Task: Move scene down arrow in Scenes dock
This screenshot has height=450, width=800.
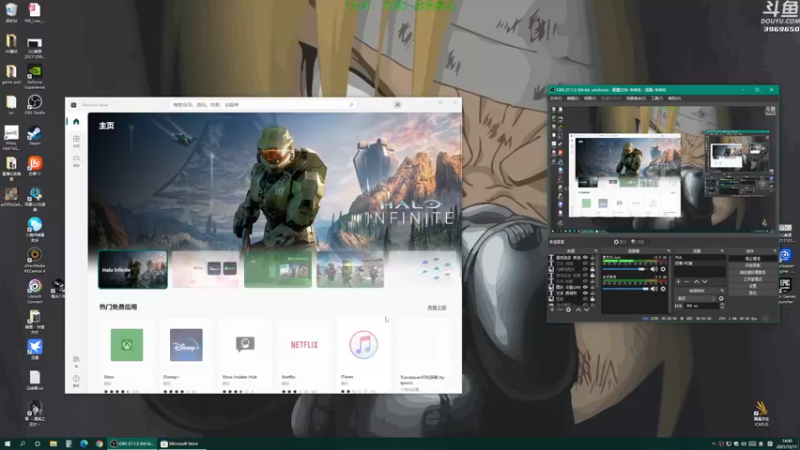Action: click(x=705, y=282)
